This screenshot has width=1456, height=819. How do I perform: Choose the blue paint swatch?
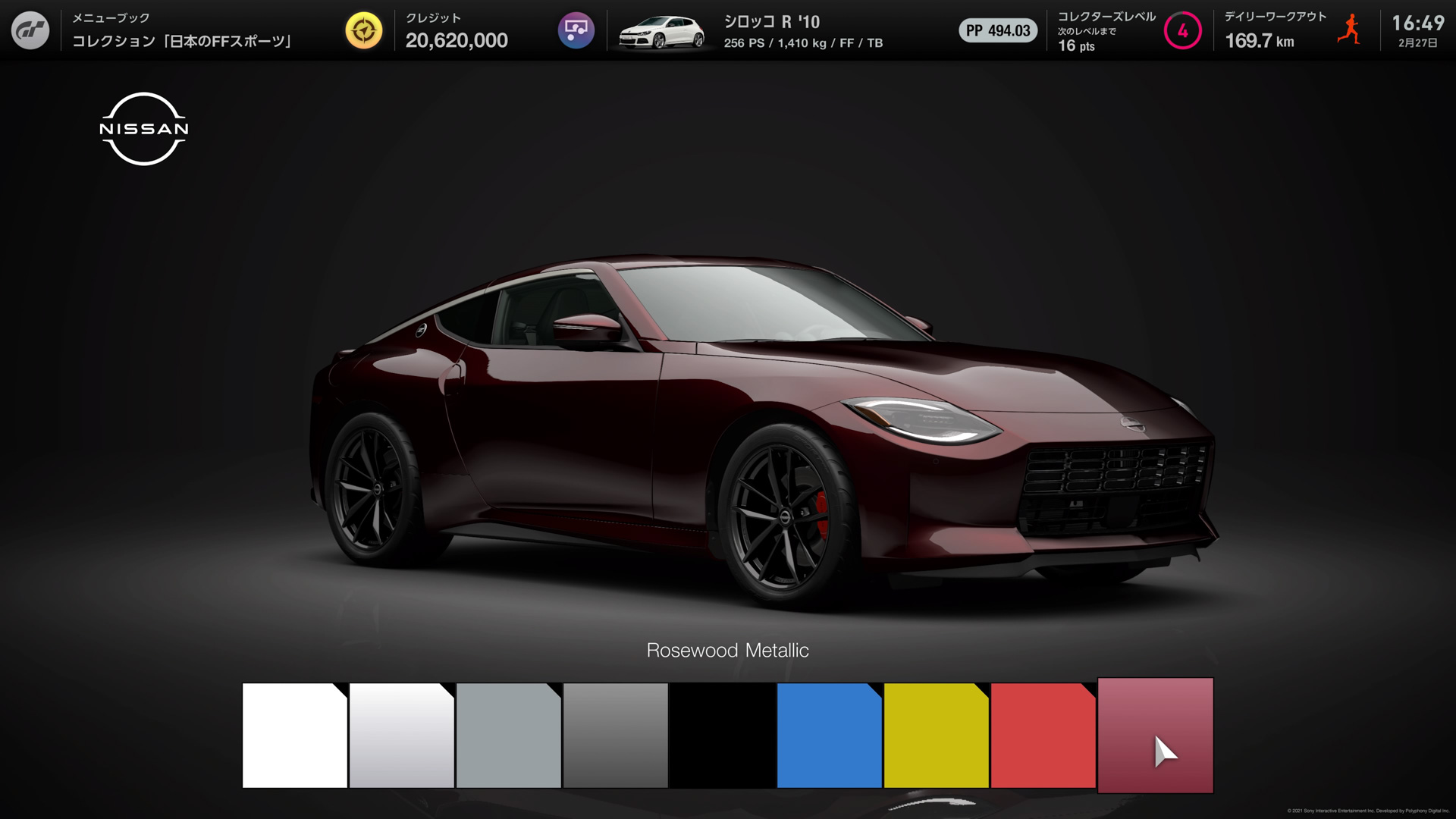click(830, 734)
